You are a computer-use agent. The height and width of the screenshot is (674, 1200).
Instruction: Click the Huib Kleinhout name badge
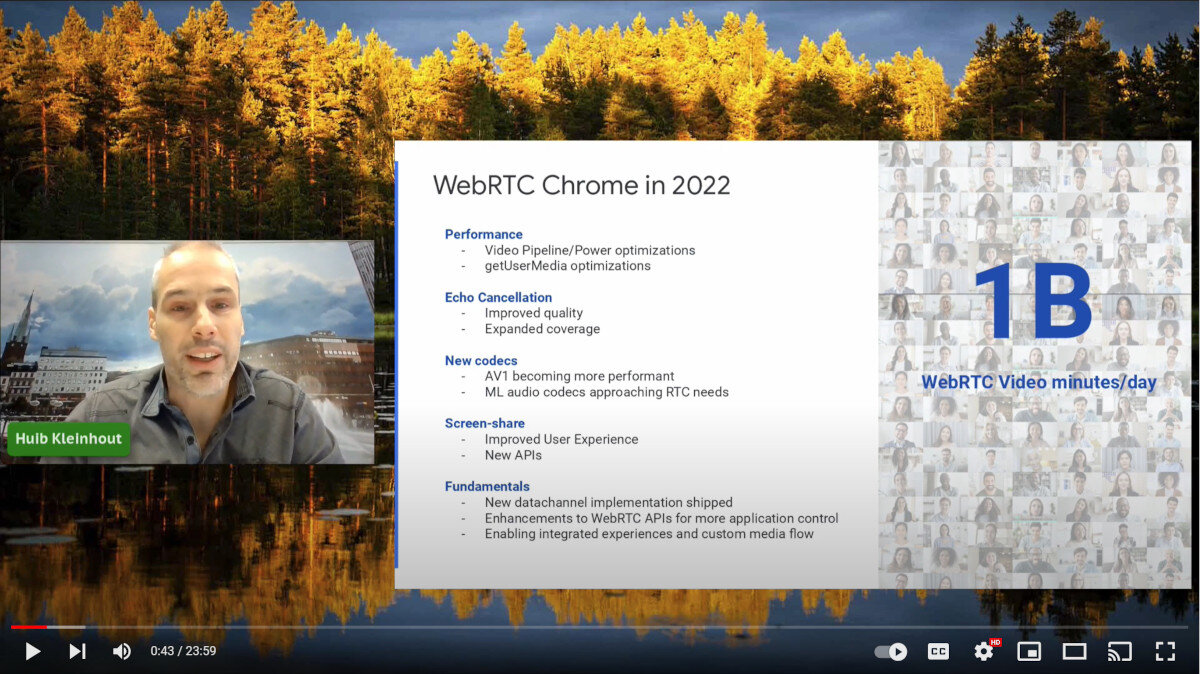[x=68, y=439]
